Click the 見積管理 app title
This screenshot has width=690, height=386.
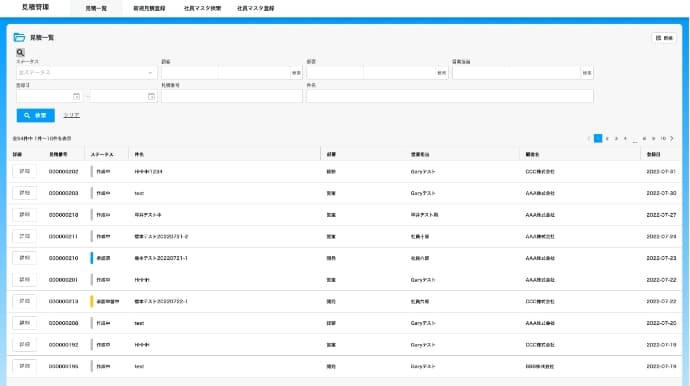tap(36, 7)
